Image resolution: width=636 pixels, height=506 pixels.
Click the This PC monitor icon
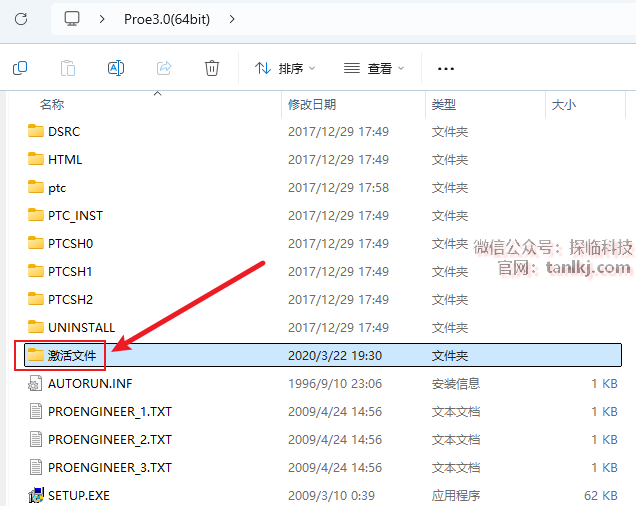point(72,19)
